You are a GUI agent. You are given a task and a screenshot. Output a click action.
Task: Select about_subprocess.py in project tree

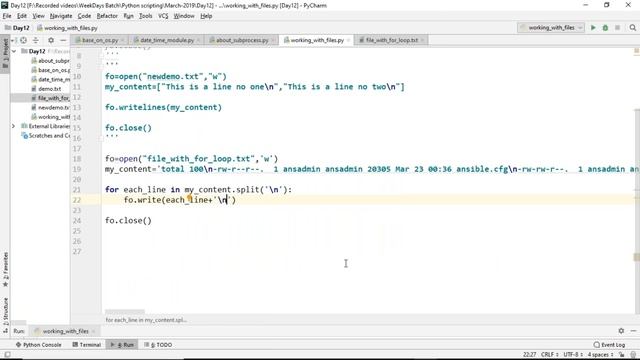tap(50, 60)
